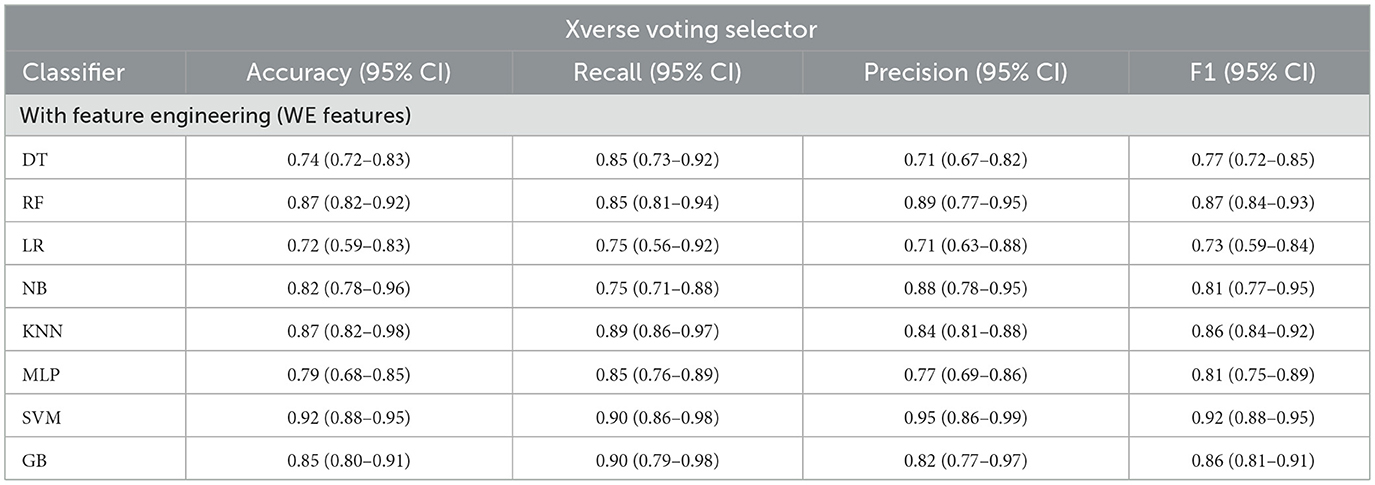The image size is (1375, 485).
Task: Click LR accuracy value 0.72 (0.59–0.83)
Action: tap(348, 244)
